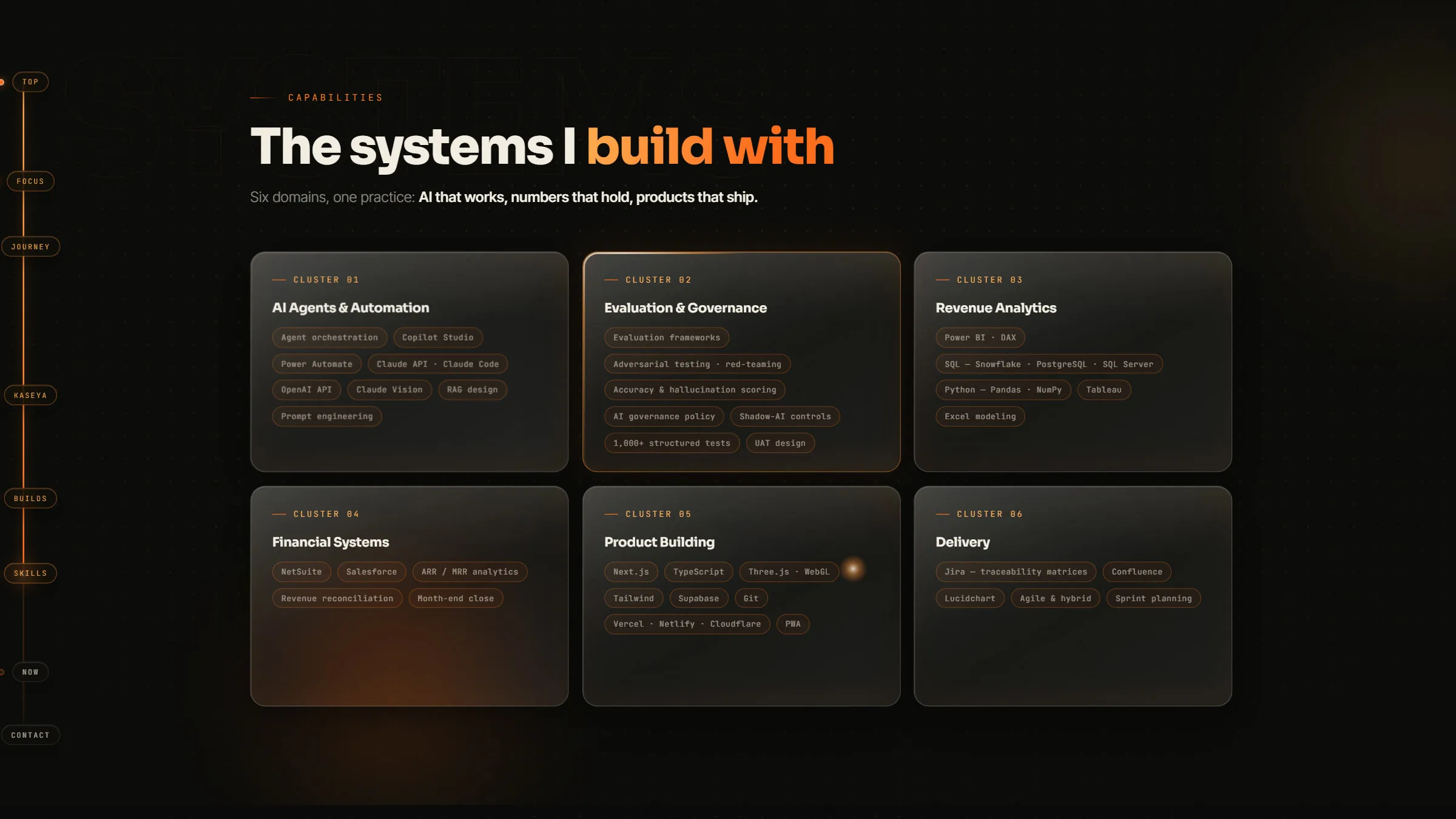
Task: Click the Excel modeling tag
Action: point(980,417)
